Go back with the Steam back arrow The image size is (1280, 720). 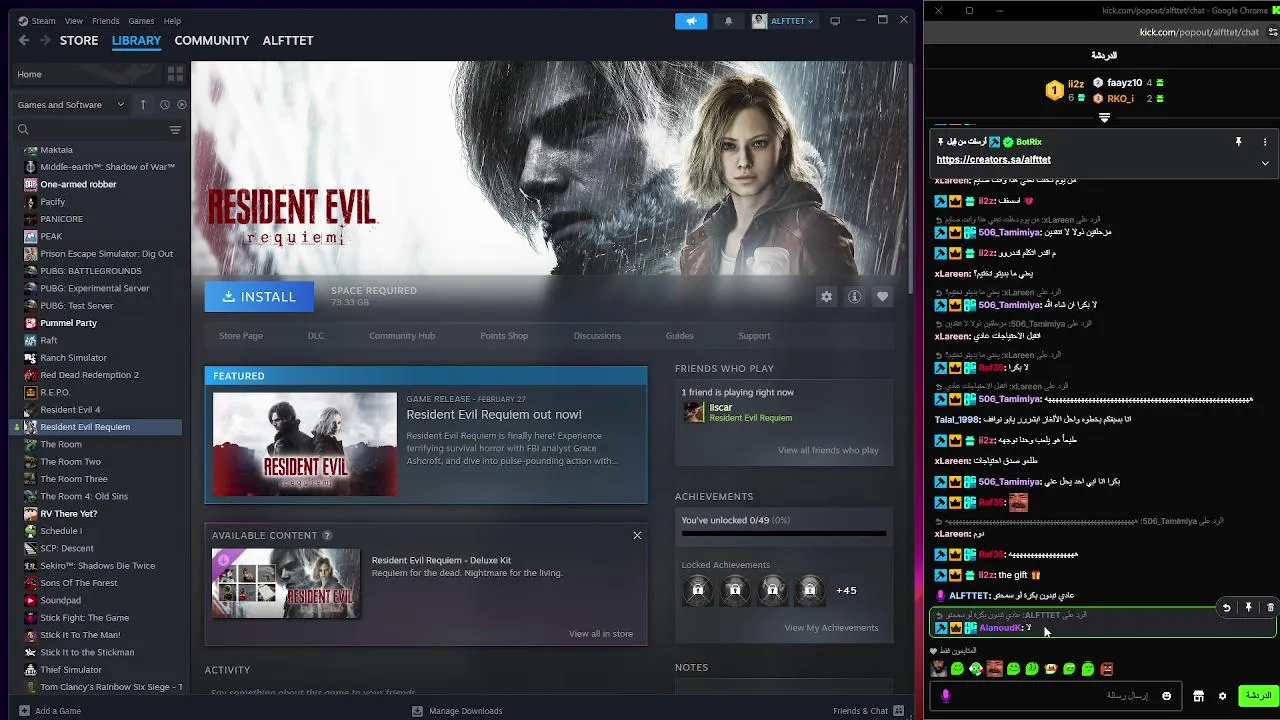(x=24, y=40)
